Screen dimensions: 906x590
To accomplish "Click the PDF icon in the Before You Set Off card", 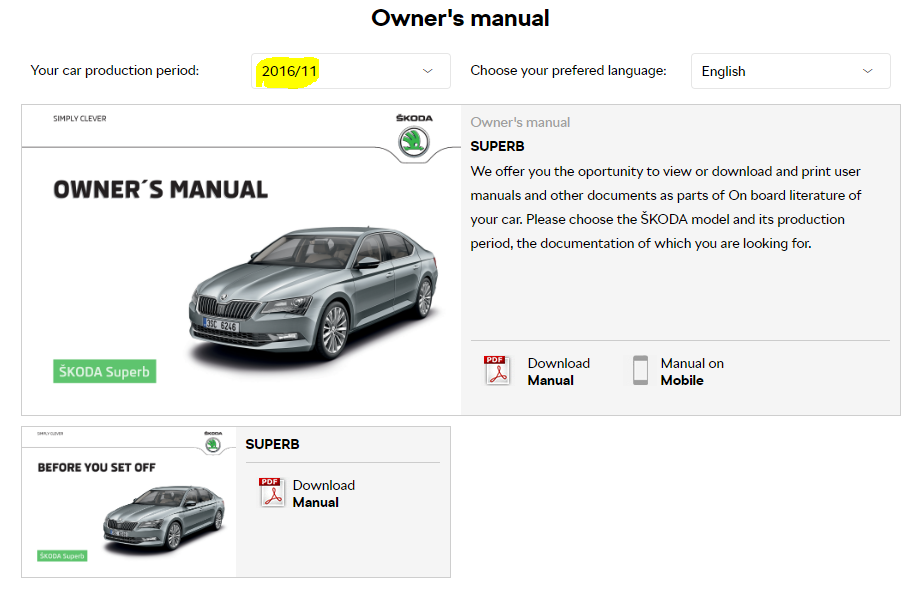I will click(272, 492).
